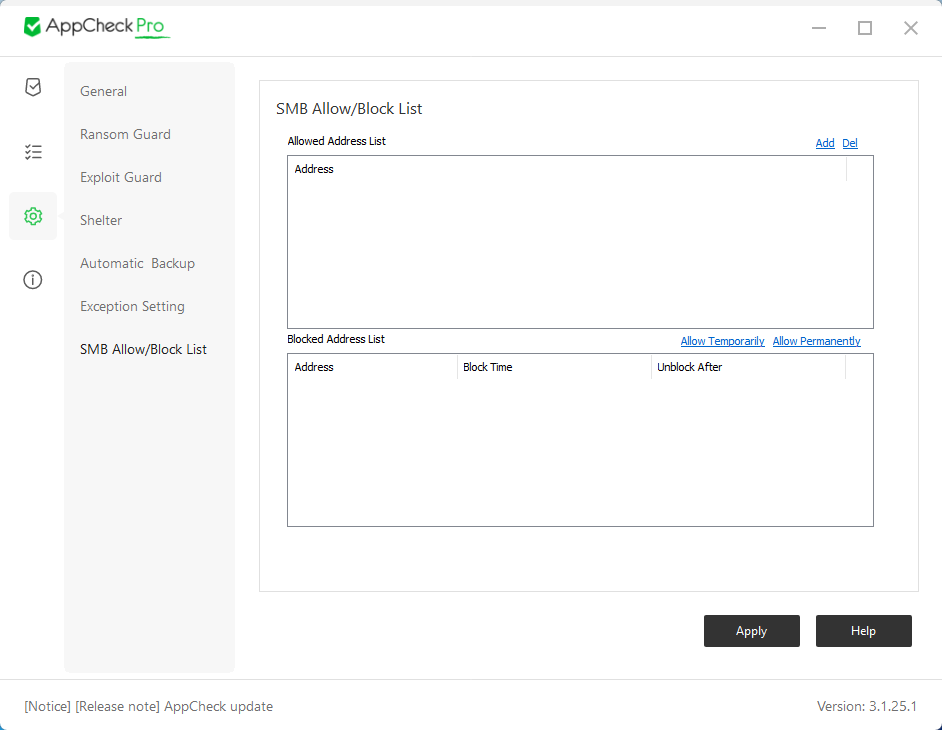The image size is (942, 730).
Task: Click the Version: 3.1.25.1 text
Action: tap(866, 707)
